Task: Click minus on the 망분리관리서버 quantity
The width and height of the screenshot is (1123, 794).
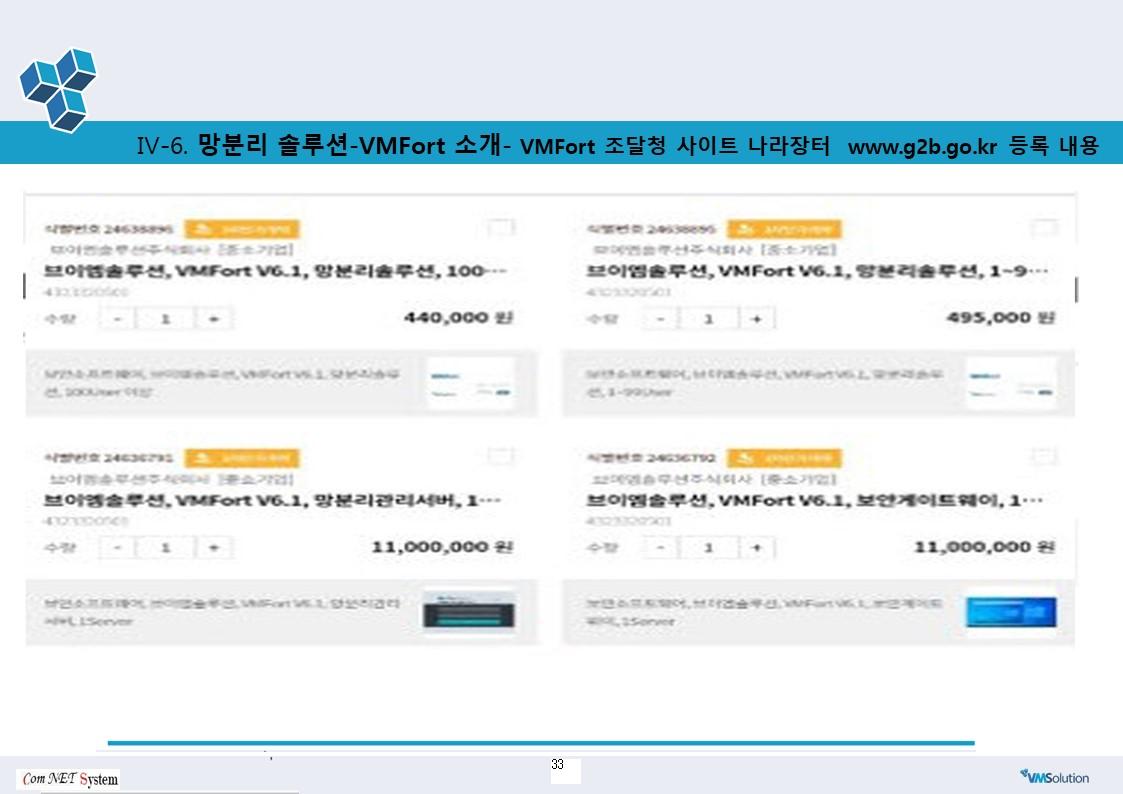Action: pos(118,548)
